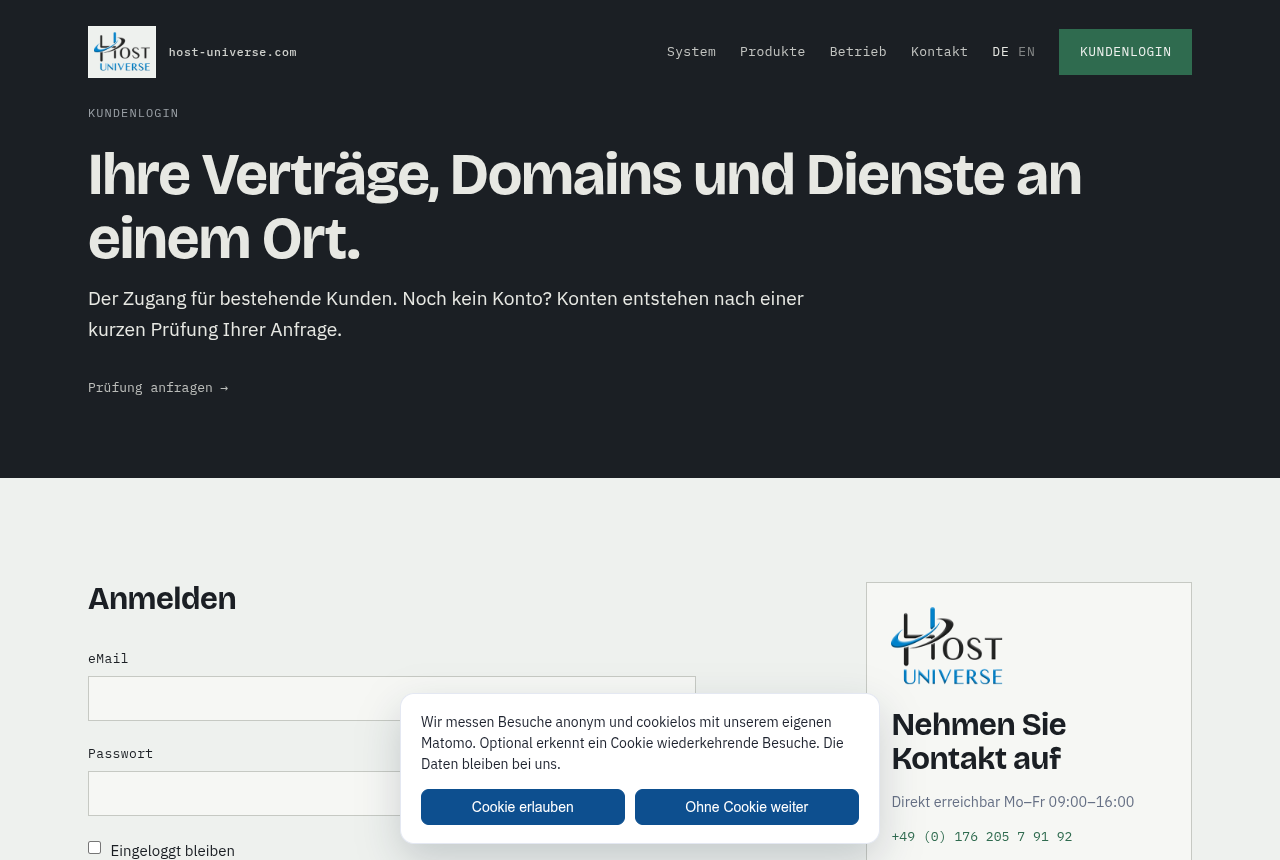Switch language to DE

click(x=1000, y=52)
